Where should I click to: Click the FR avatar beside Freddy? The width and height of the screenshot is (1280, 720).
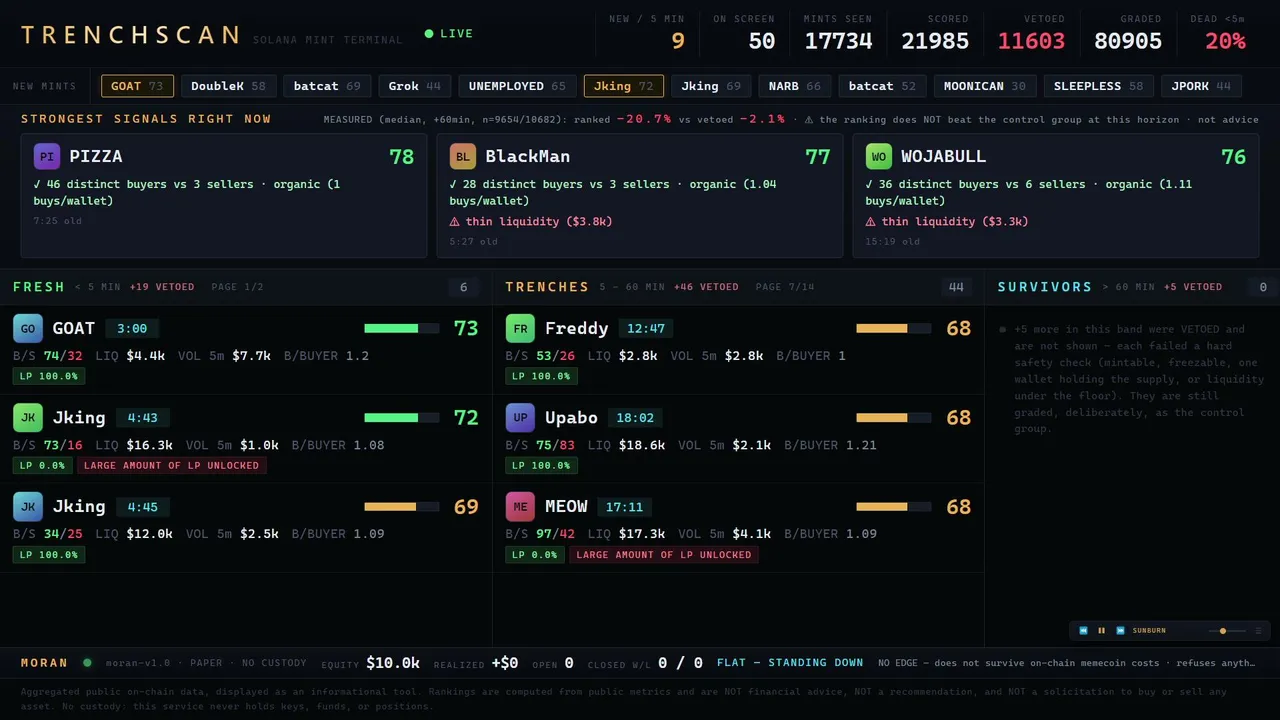(x=519, y=328)
